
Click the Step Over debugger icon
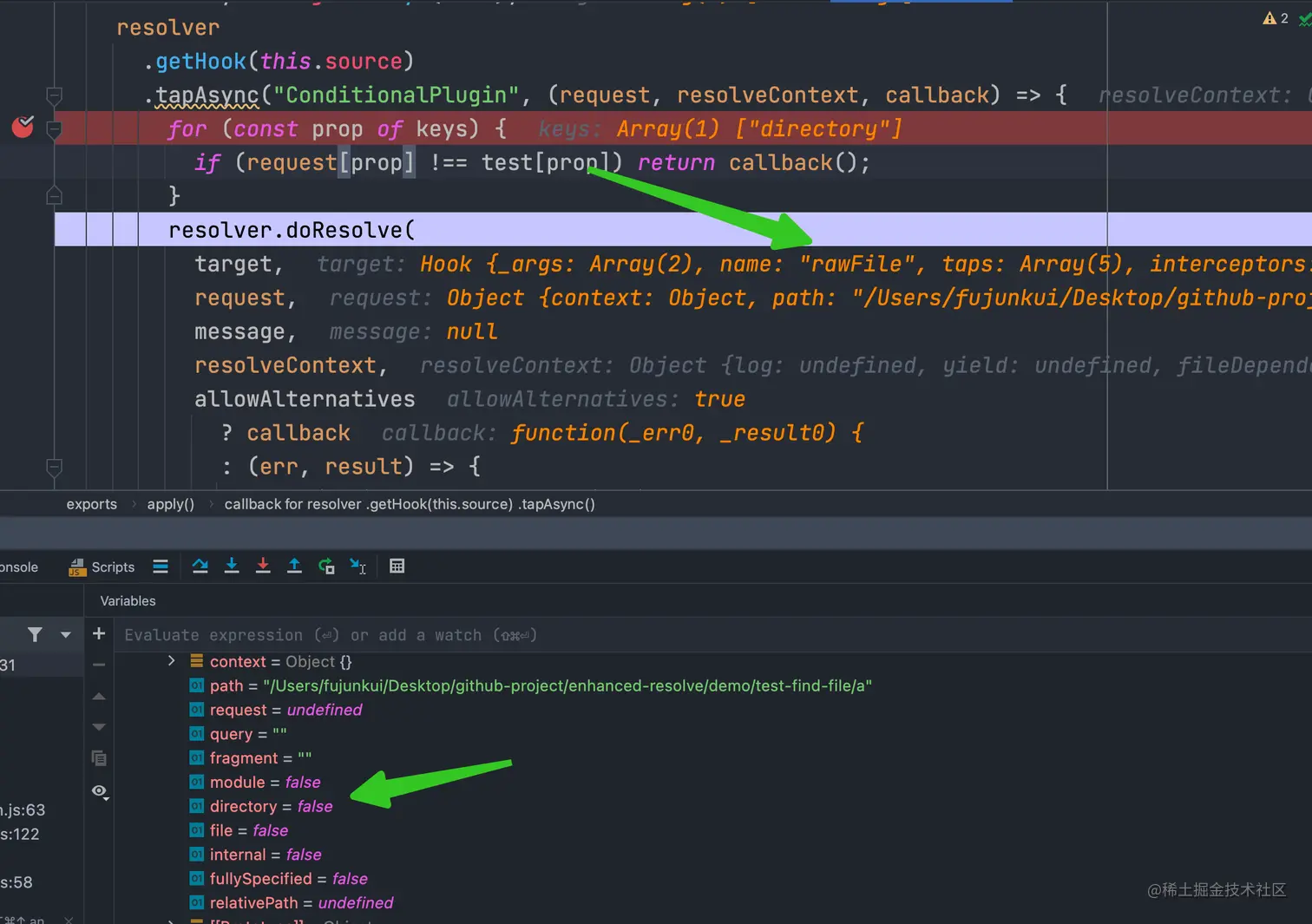(x=200, y=567)
